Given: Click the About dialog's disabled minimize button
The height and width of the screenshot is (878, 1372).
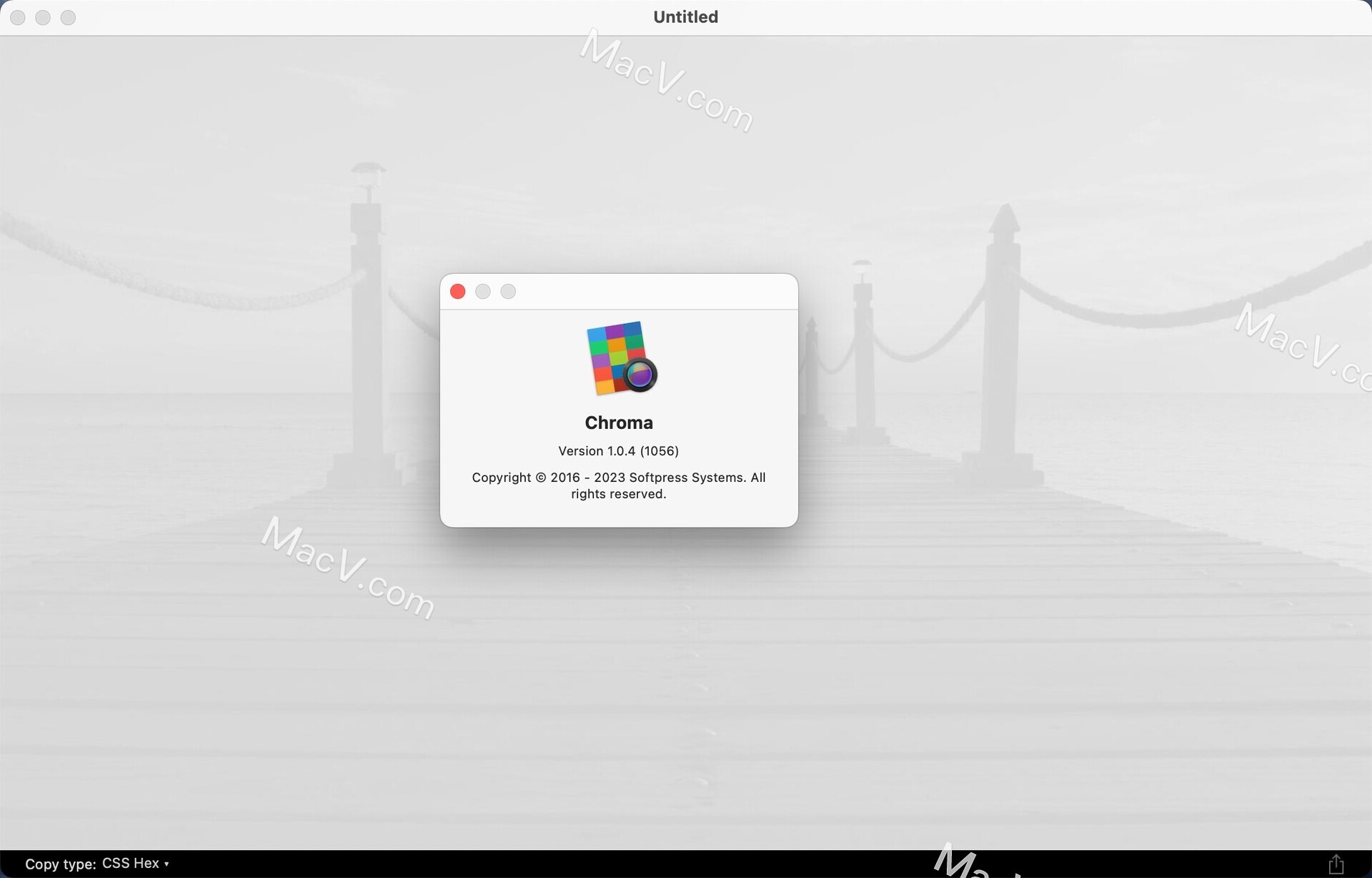Looking at the screenshot, I should [483, 292].
